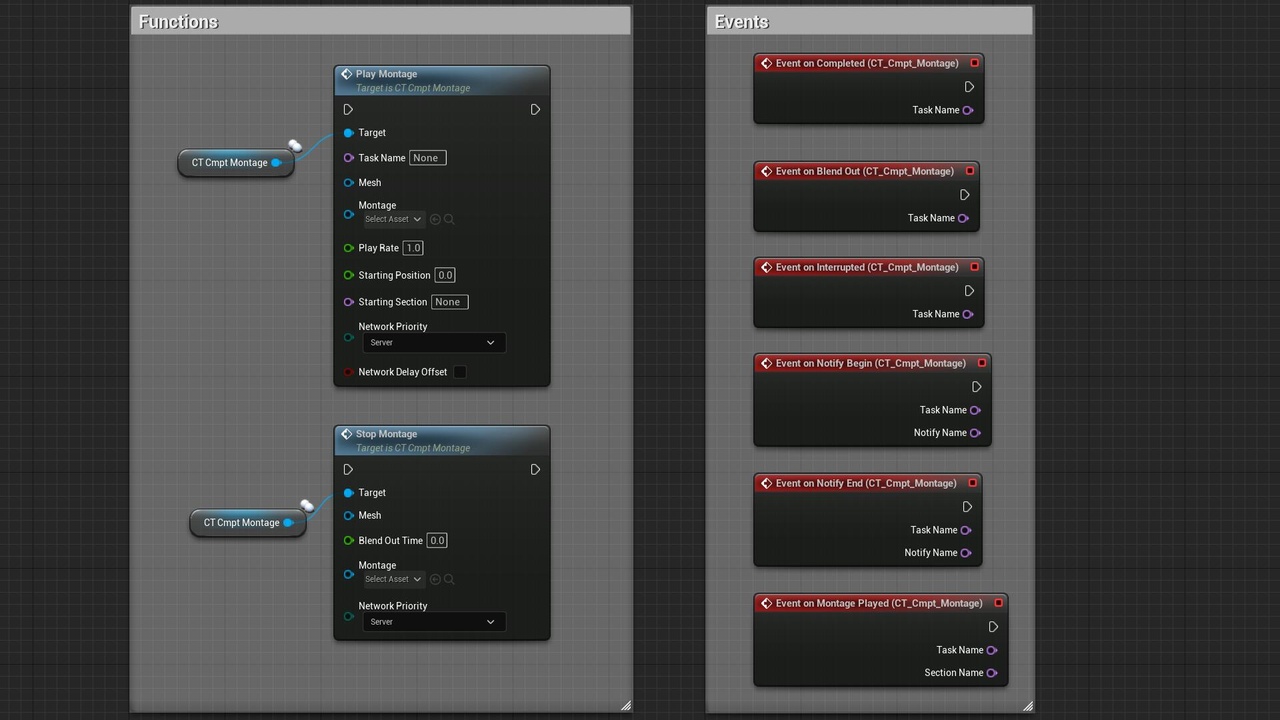Open Network Priority dropdown in Play Montage node
Screen dimensions: 1280x720
click(x=433, y=343)
